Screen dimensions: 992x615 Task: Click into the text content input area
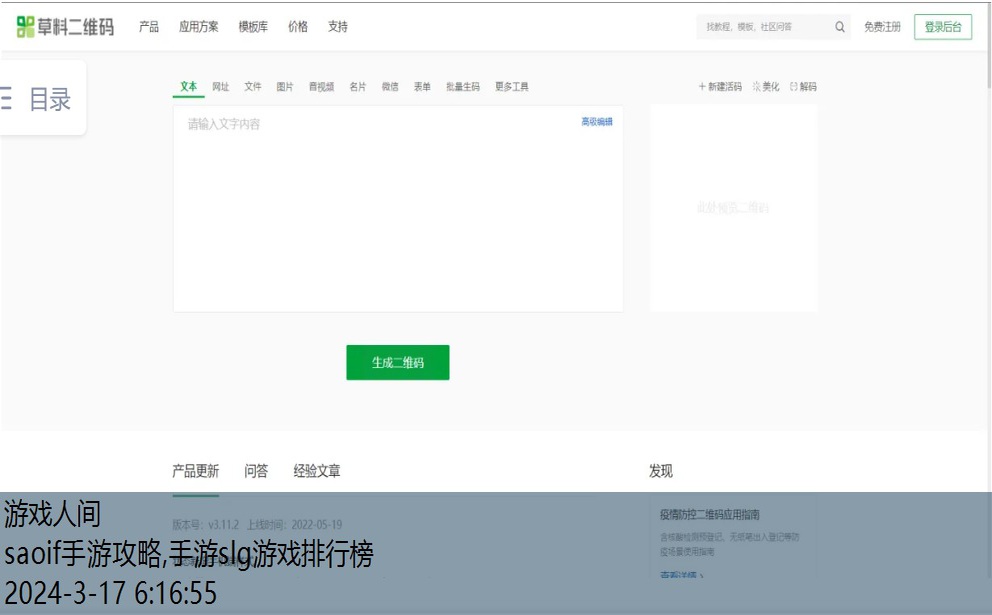398,209
